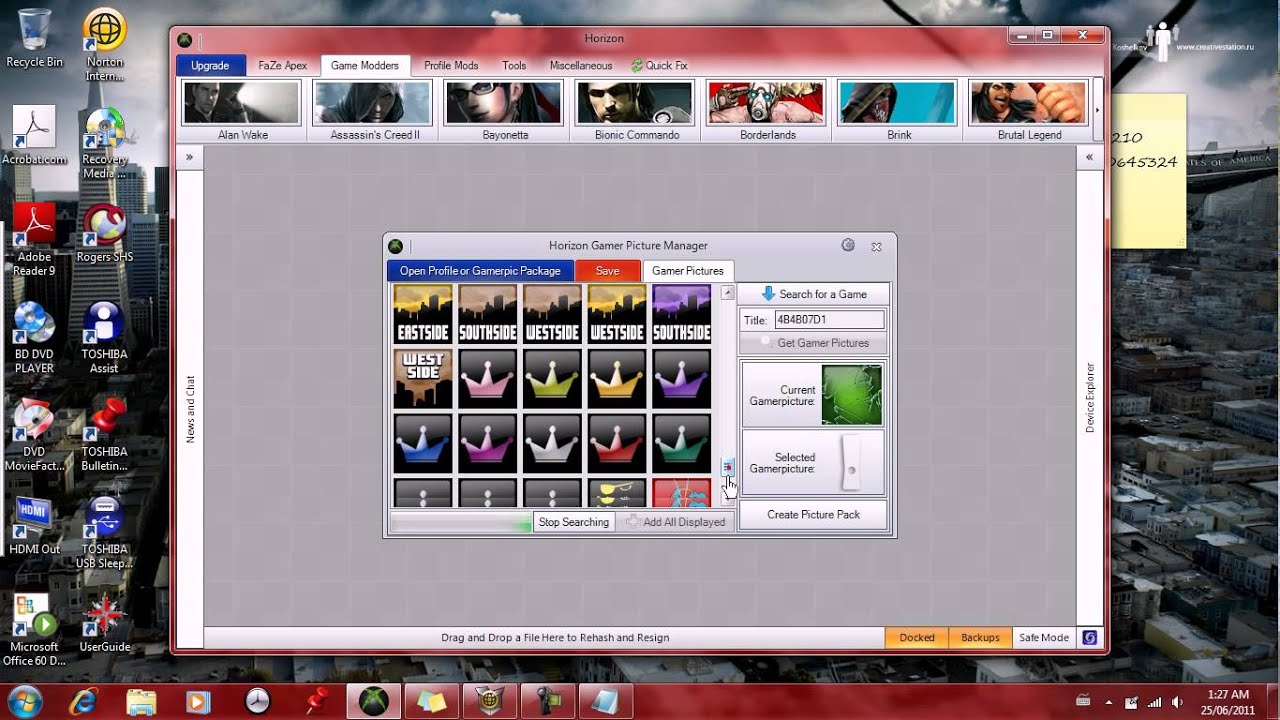Click the Selected Gamerpicture preview

coord(852,463)
